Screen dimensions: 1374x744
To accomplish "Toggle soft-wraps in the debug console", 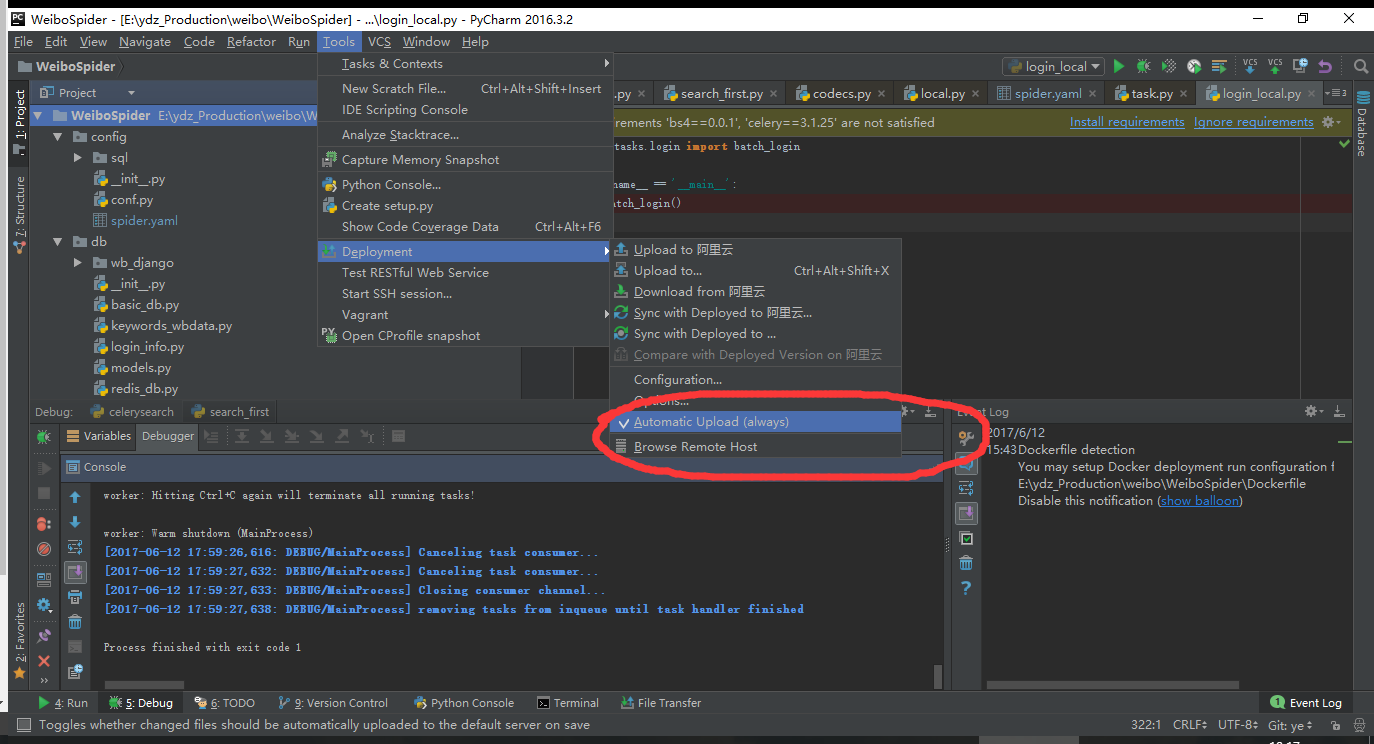I will coord(75,547).
